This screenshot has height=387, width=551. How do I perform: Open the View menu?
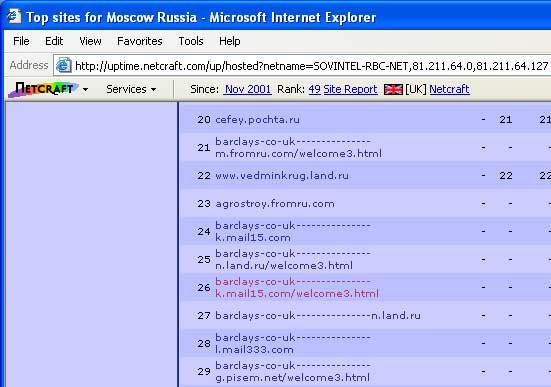tap(90, 41)
